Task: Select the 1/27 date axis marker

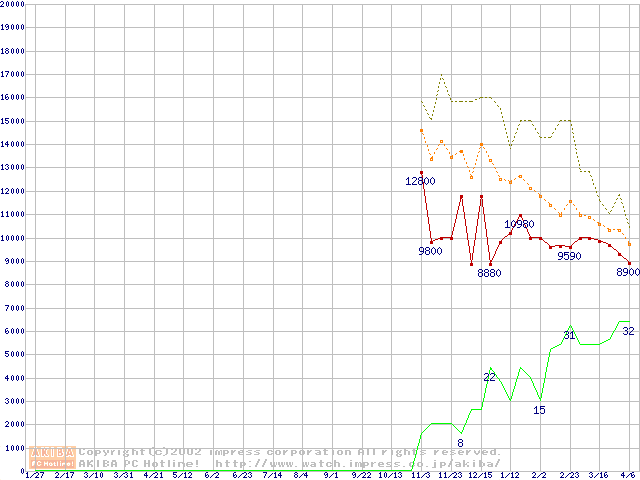Action: (x=34, y=475)
